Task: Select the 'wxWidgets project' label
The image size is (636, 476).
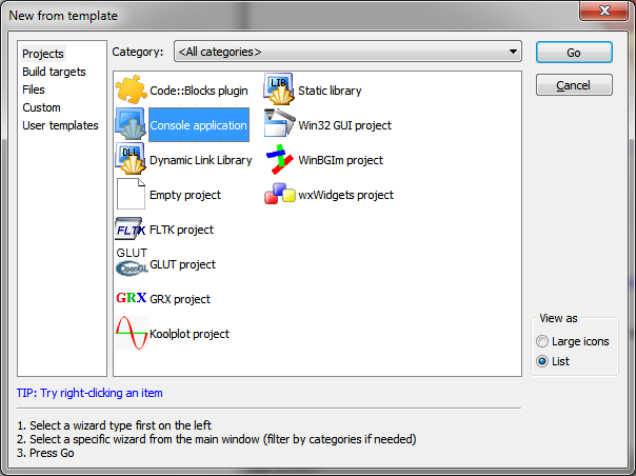Action: (346, 195)
